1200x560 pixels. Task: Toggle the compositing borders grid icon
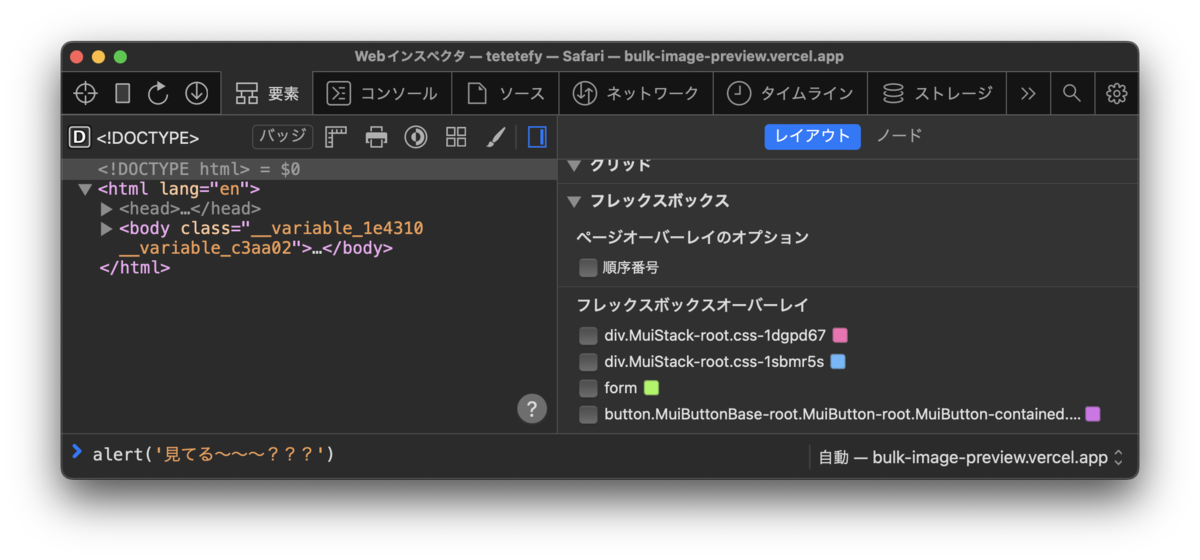click(x=456, y=137)
